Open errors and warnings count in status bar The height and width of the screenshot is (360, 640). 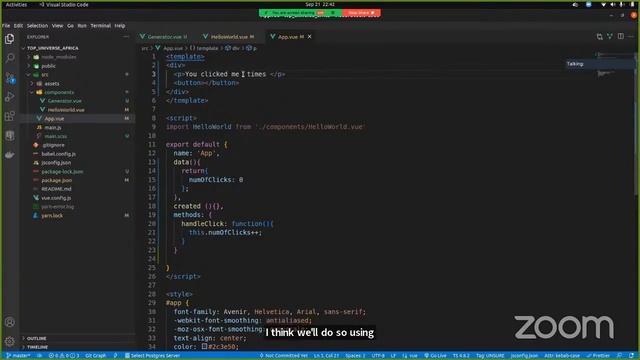pyautogui.click(x=64, y=356)
